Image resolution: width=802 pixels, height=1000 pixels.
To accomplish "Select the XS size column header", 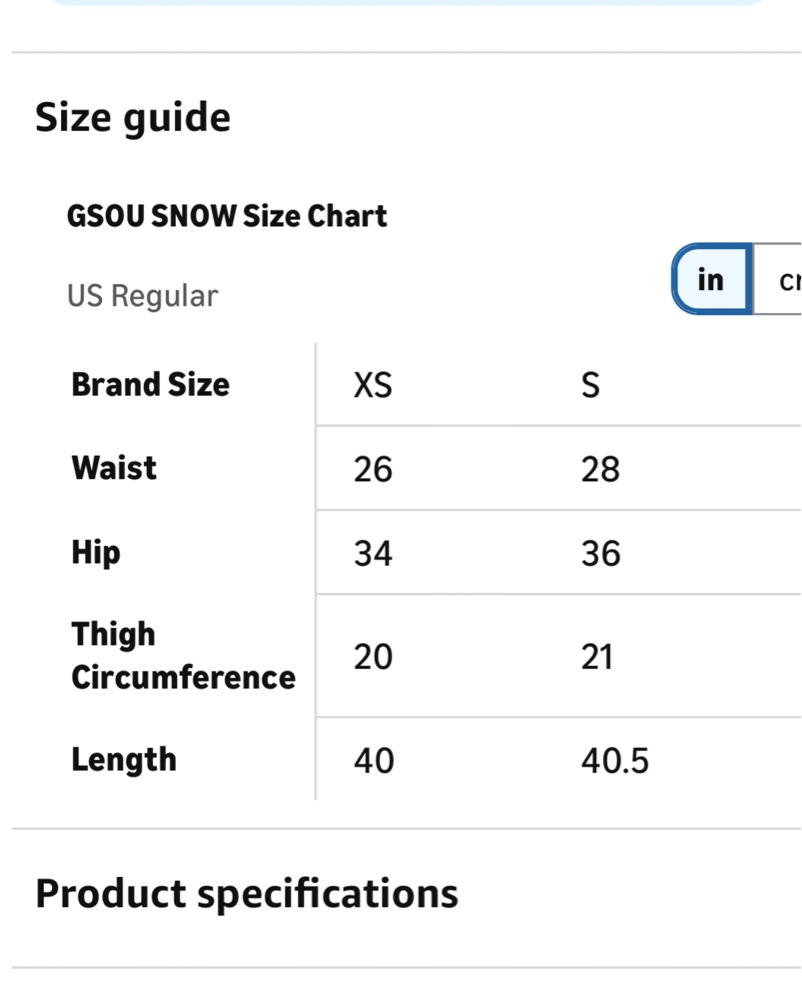I will tap(373, 385).
